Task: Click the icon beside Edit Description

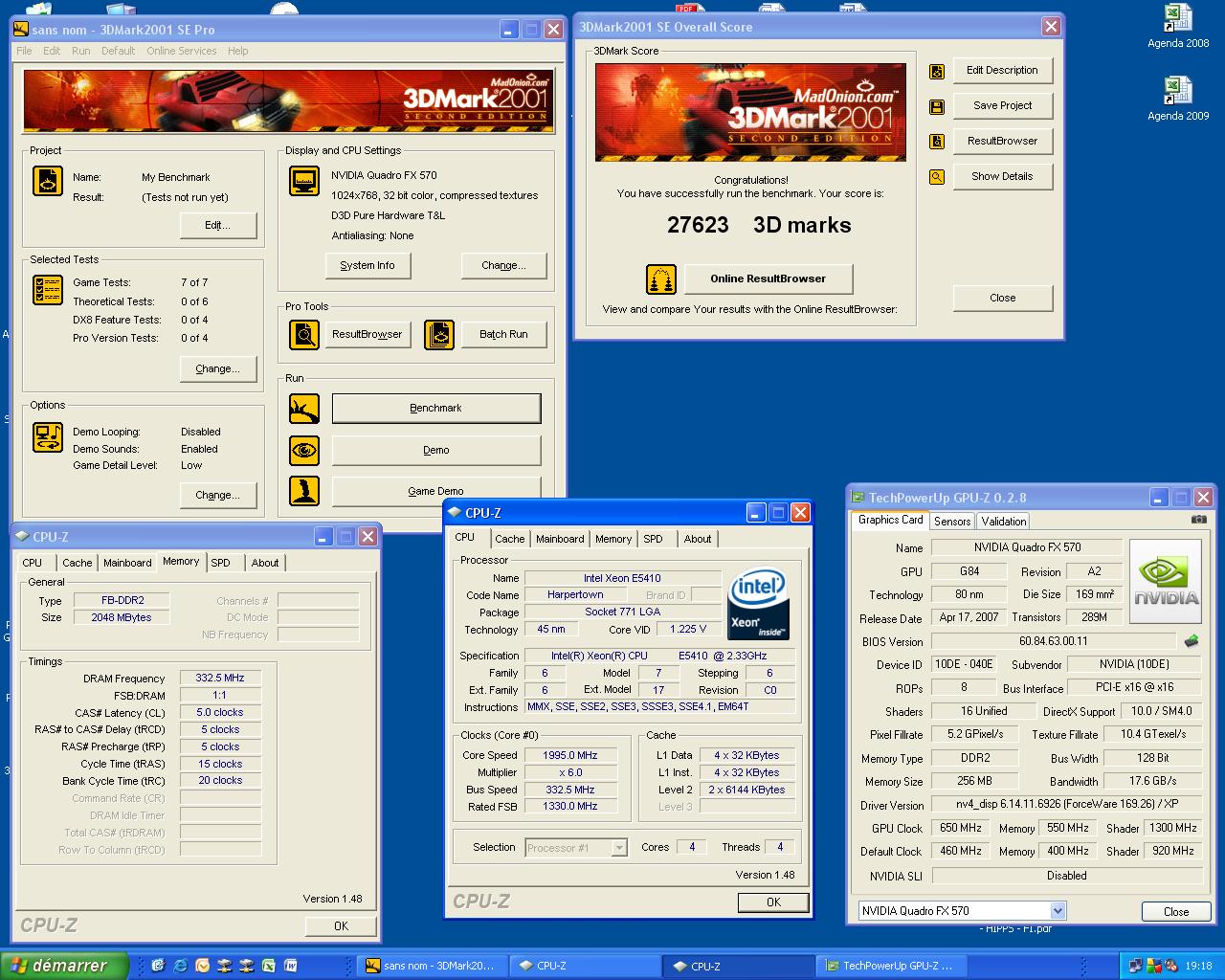Action: coord(937,71)
